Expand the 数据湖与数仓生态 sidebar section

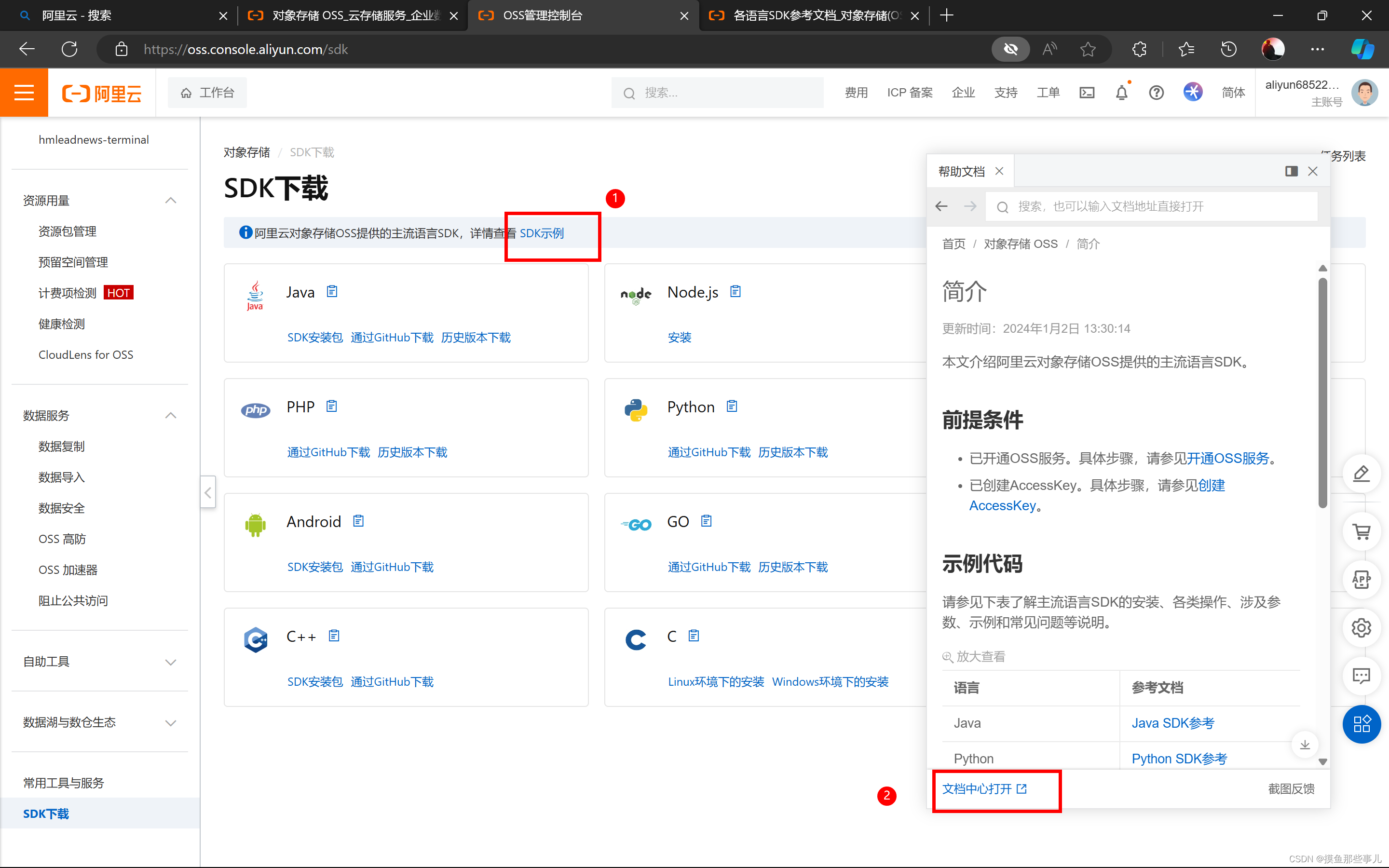[x=170, y=723]
